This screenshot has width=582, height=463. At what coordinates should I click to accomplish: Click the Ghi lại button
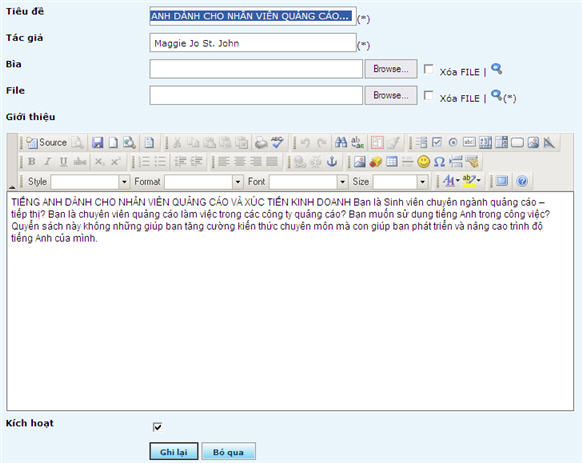174,452
